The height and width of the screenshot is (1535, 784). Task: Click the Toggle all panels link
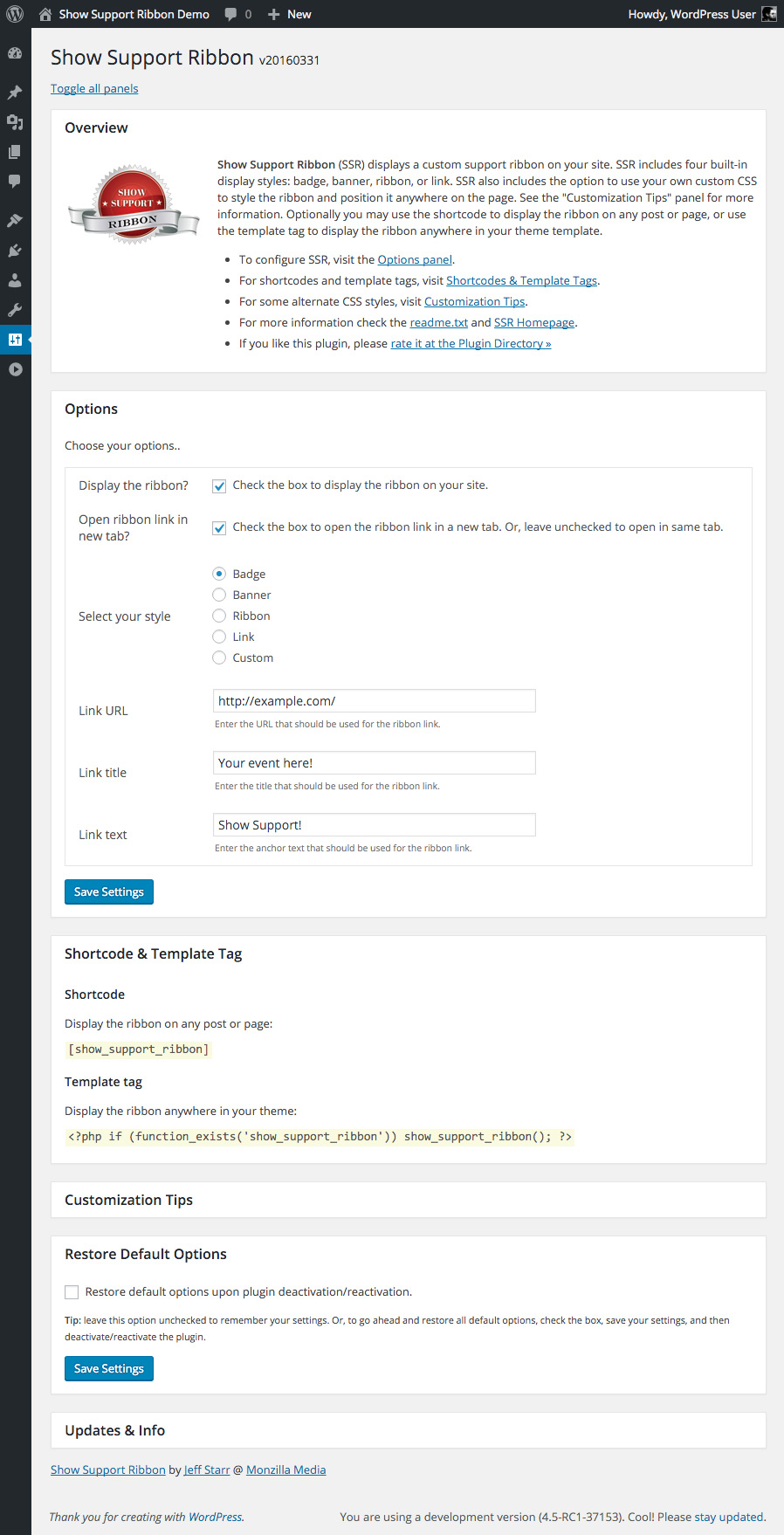94,88
